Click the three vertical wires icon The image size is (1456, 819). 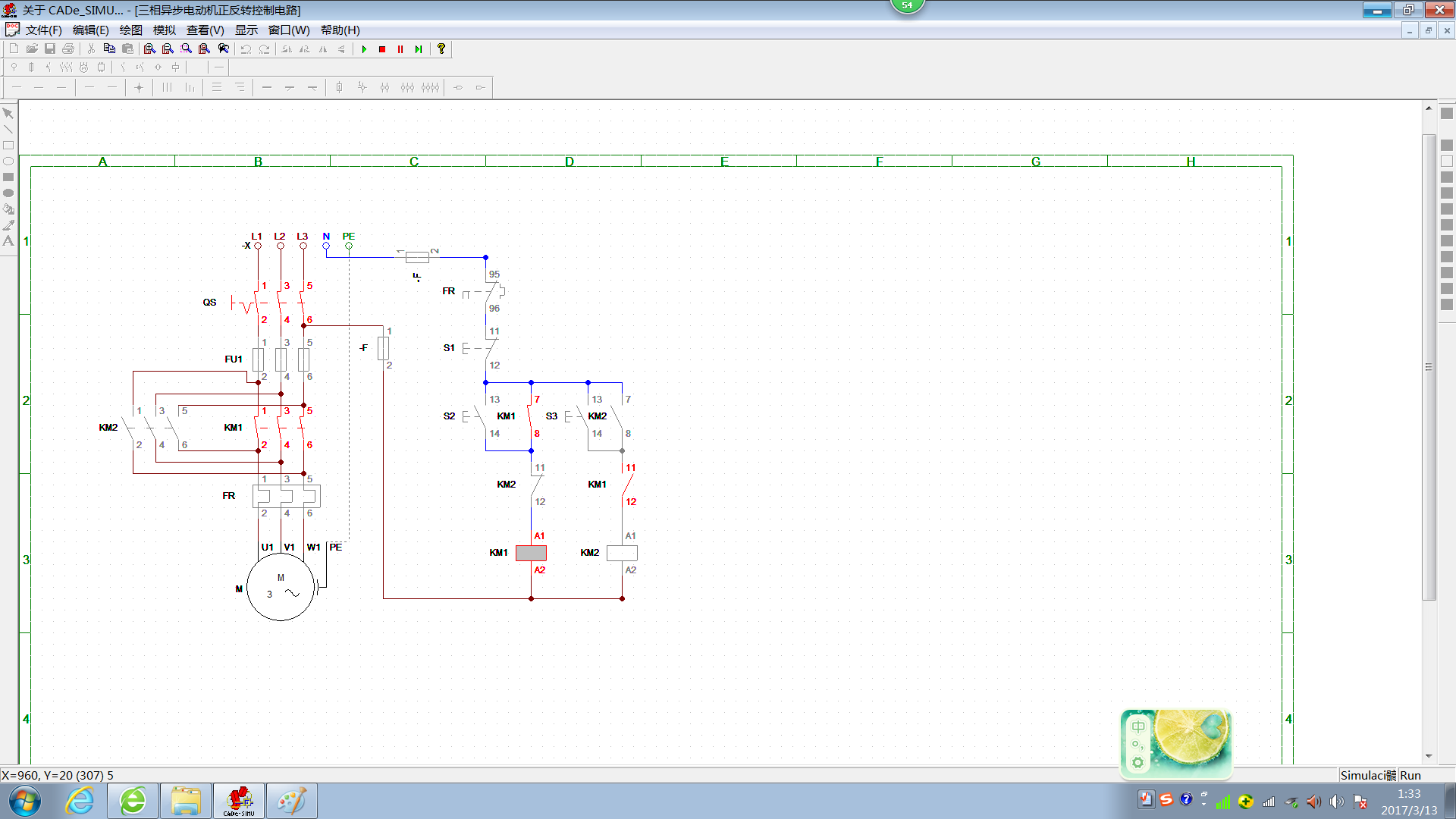(167, 87)
